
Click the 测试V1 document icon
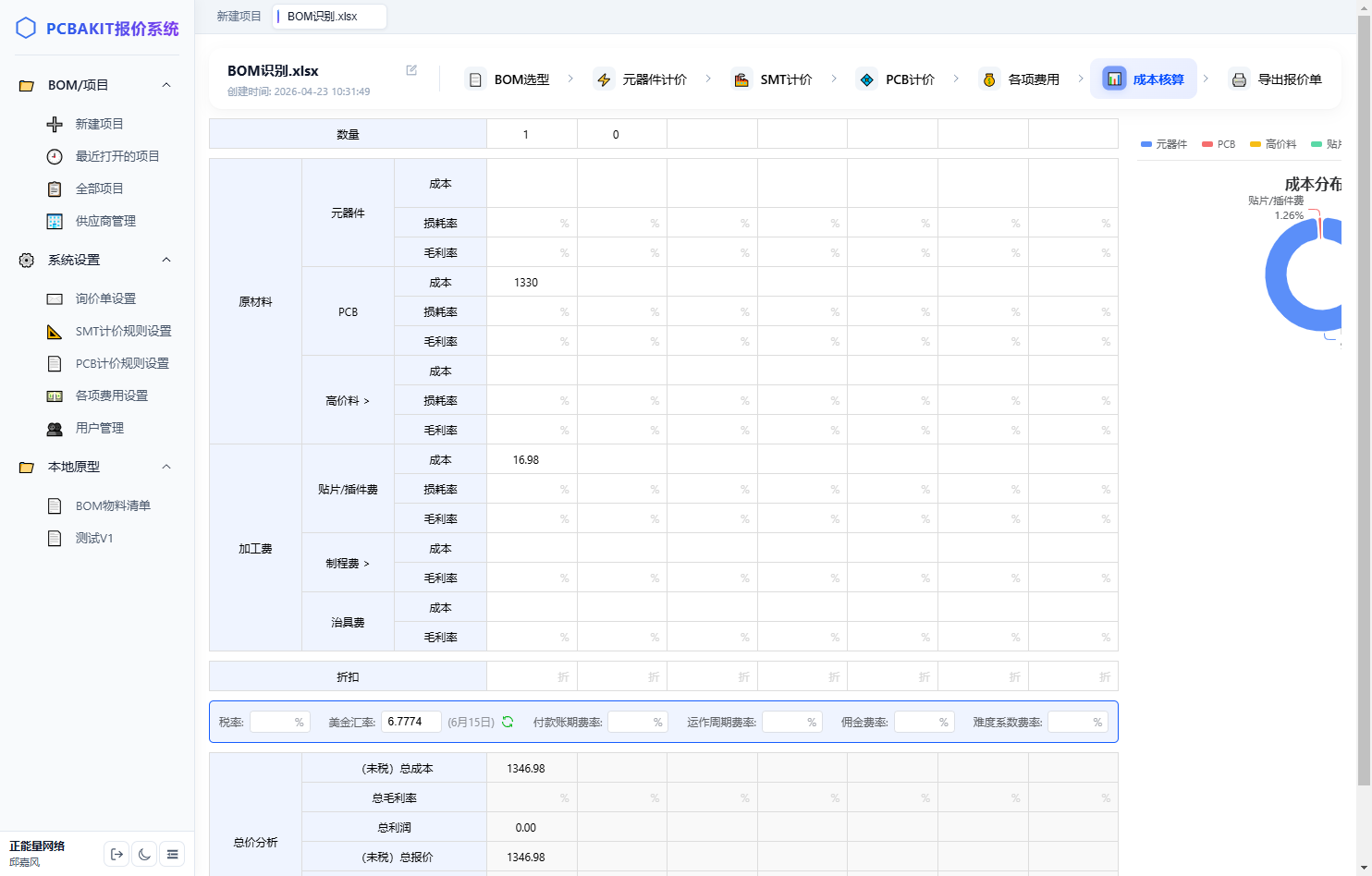coord(55,538)
